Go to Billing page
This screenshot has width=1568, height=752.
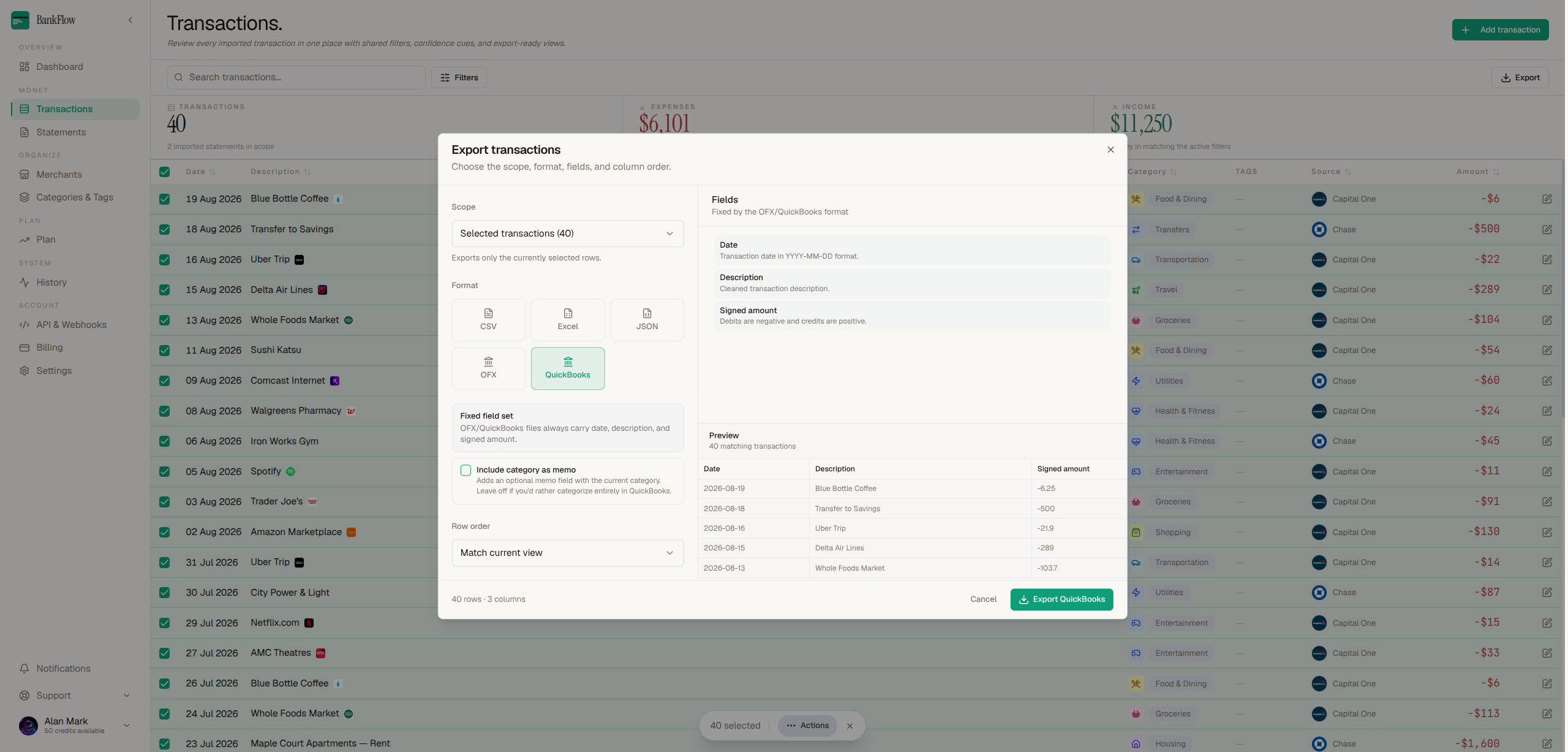[75, 348]
